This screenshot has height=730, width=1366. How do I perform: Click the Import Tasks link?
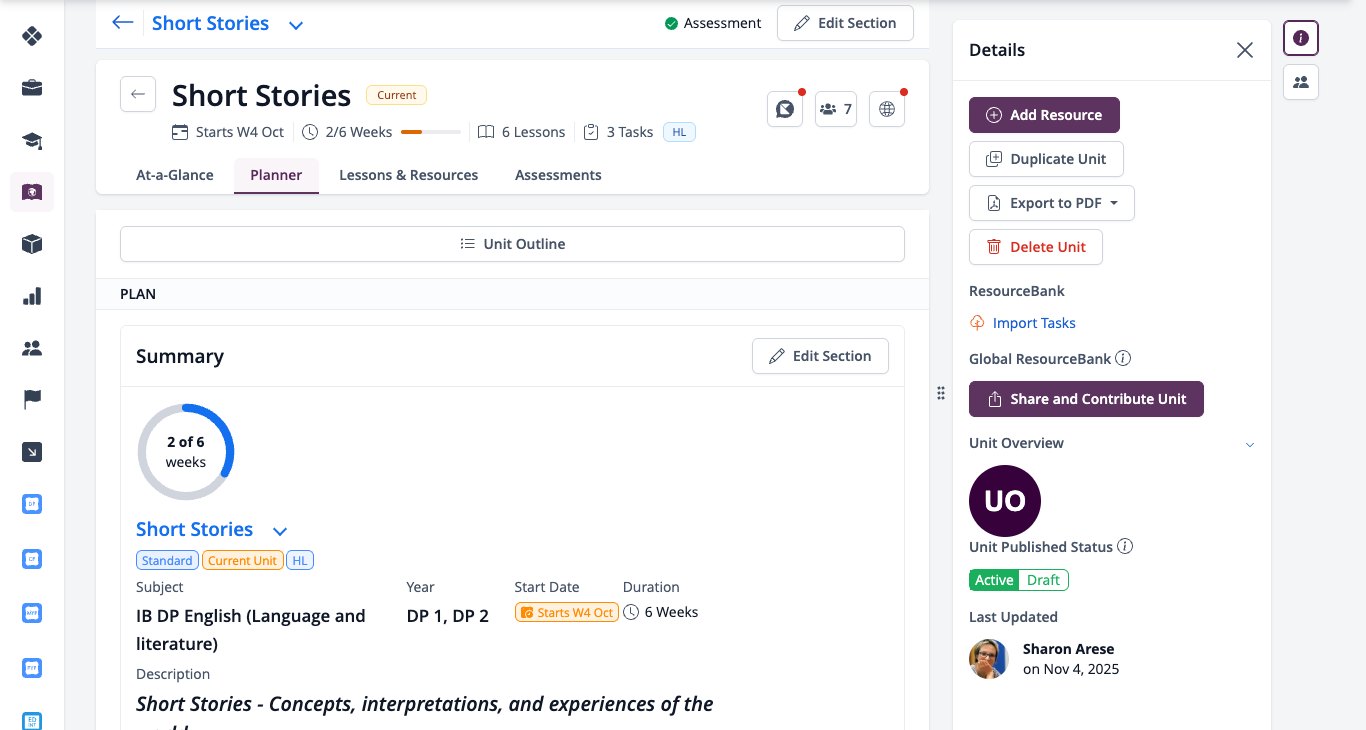(1034, 323)
